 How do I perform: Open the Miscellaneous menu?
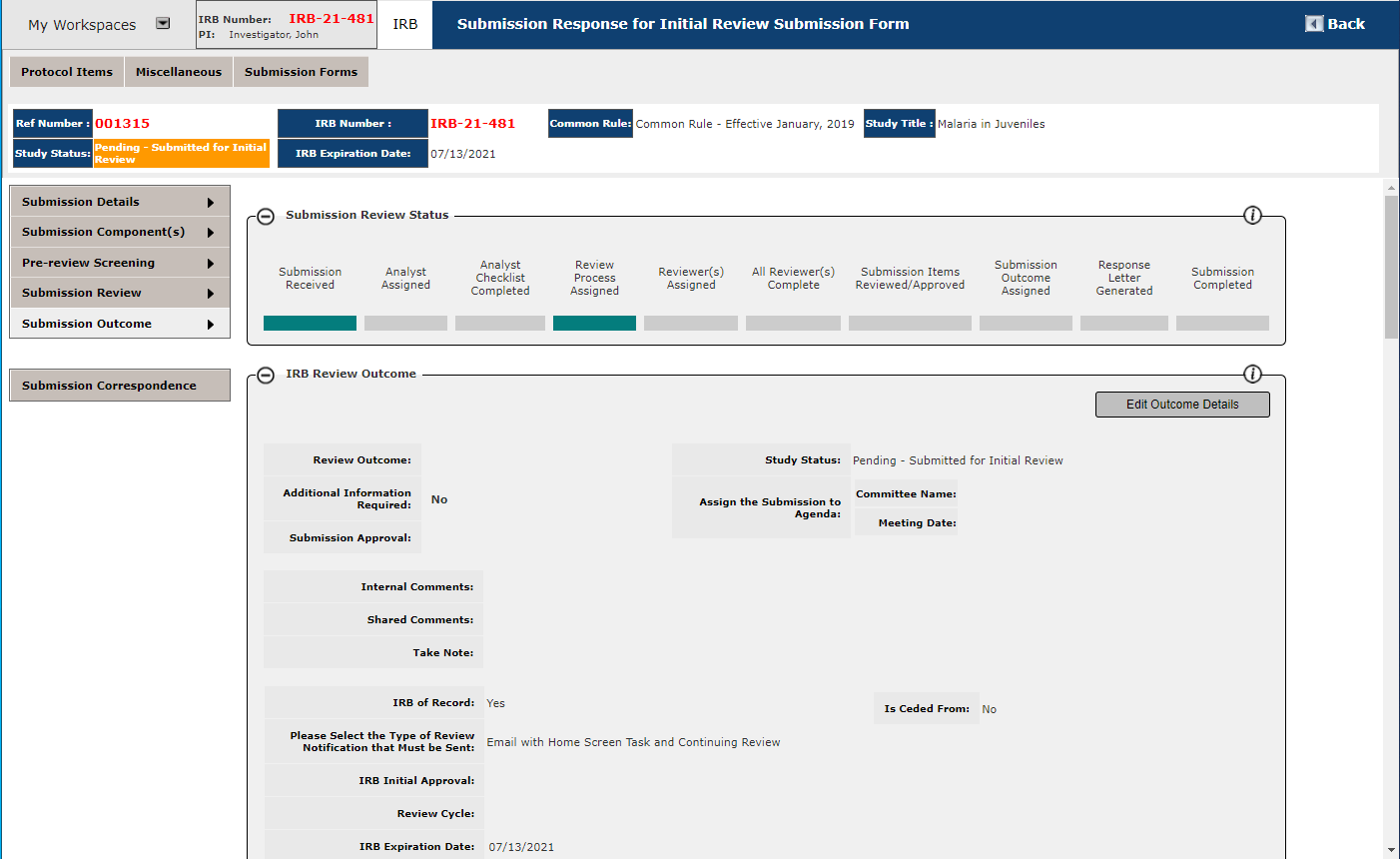pos(179,72)
